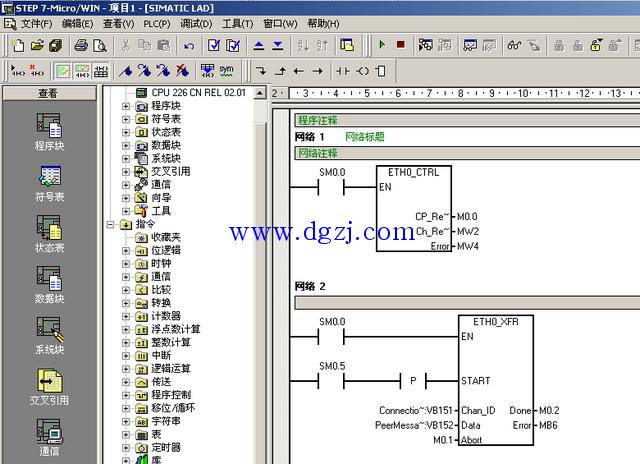The width and height of the screenshot is (640, 464).
Task: Open print preview from the toolbar
Action: pos(100,45)
